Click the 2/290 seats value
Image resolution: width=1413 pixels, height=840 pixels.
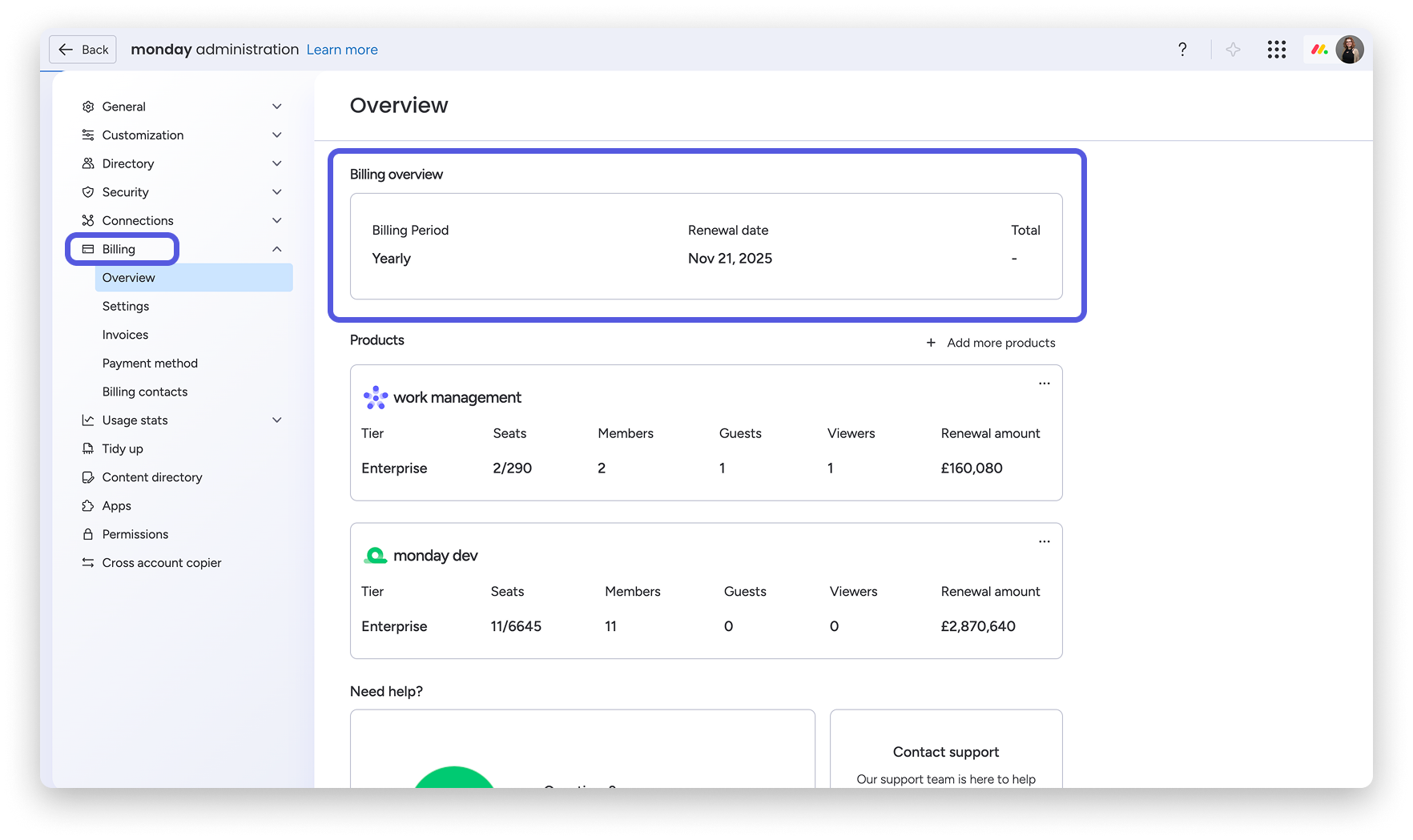513,468
